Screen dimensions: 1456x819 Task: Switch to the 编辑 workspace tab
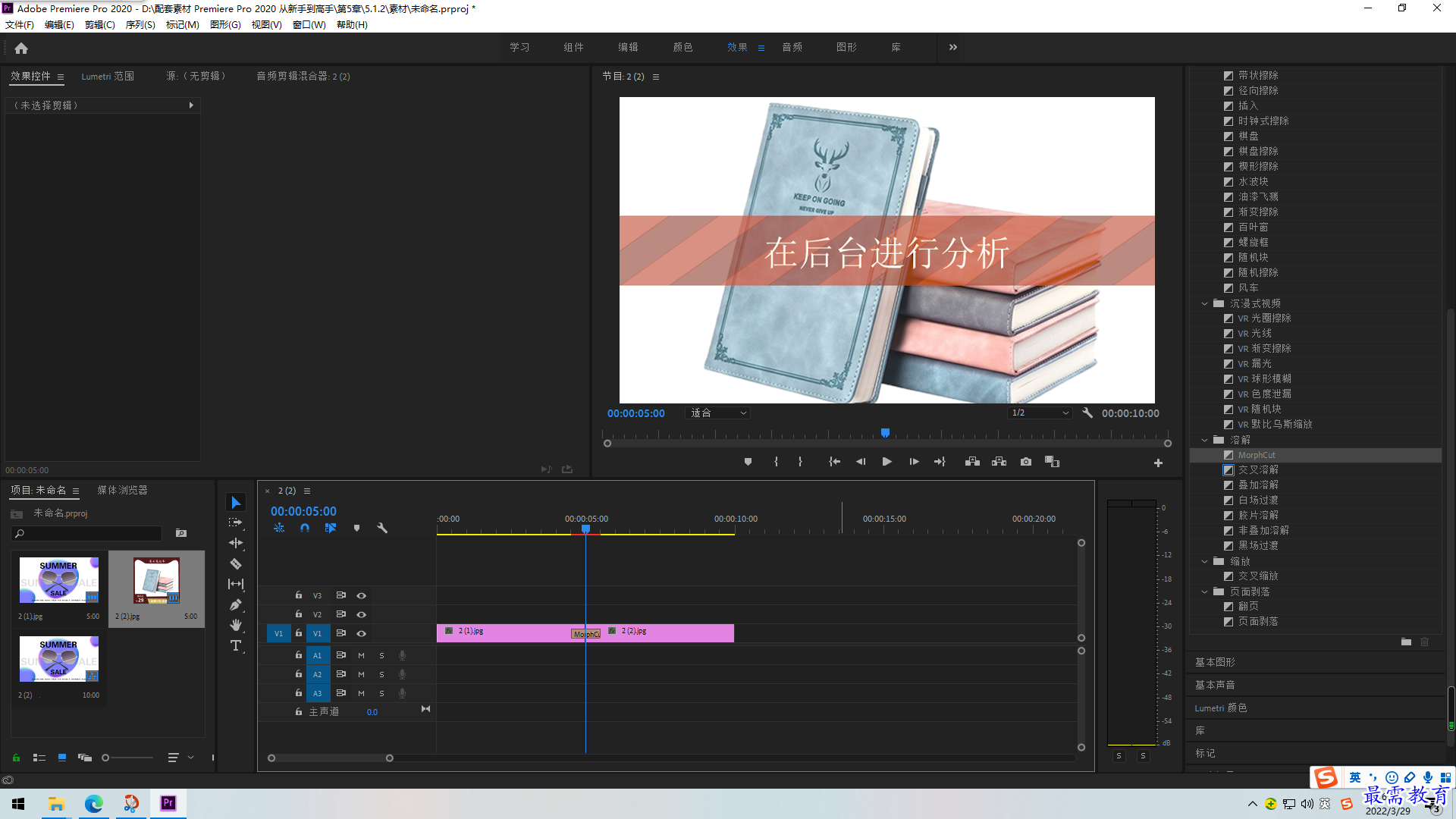click(628, 47)
